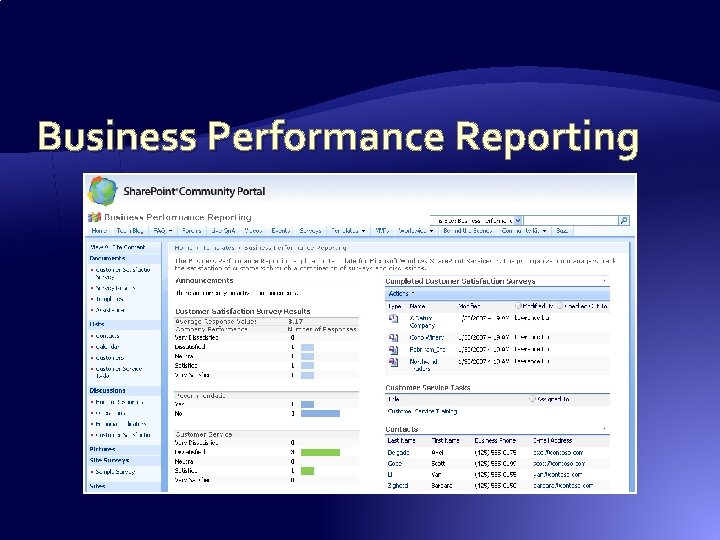Open the Customer Service Training task
The width and height of the screenshot is (720, 540).
[422, 411]
